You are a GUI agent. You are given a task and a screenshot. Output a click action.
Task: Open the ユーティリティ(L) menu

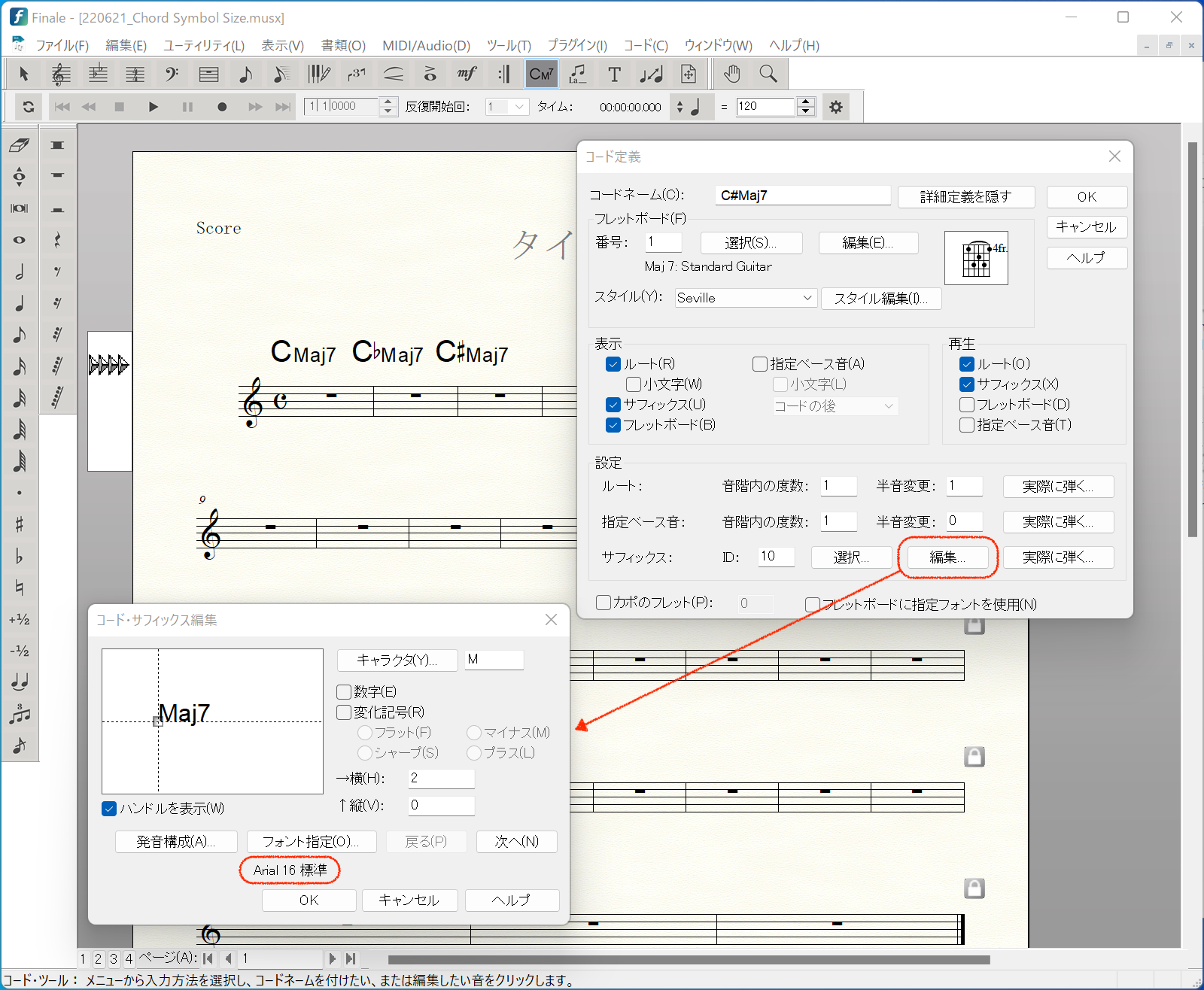click(204, 45)
